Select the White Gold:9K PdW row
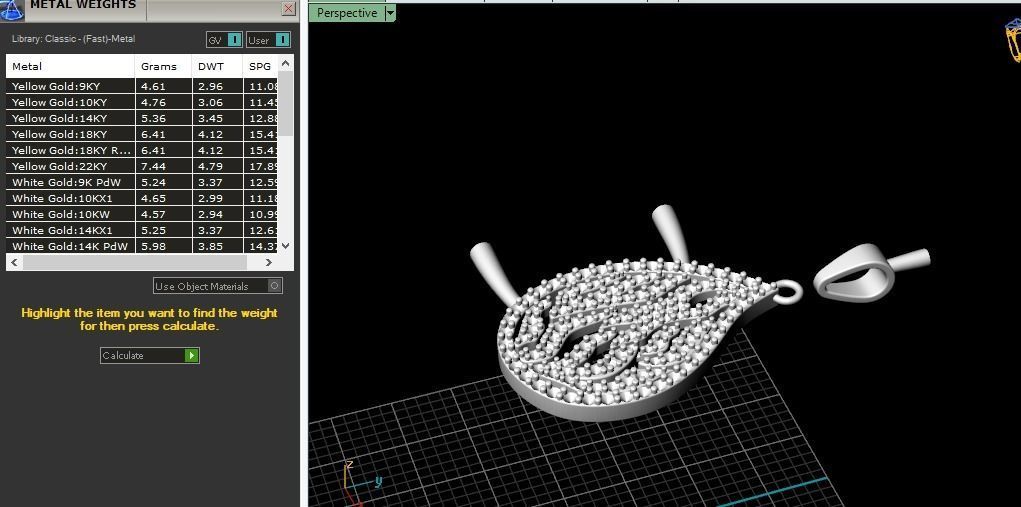 [x=142, y=182]
